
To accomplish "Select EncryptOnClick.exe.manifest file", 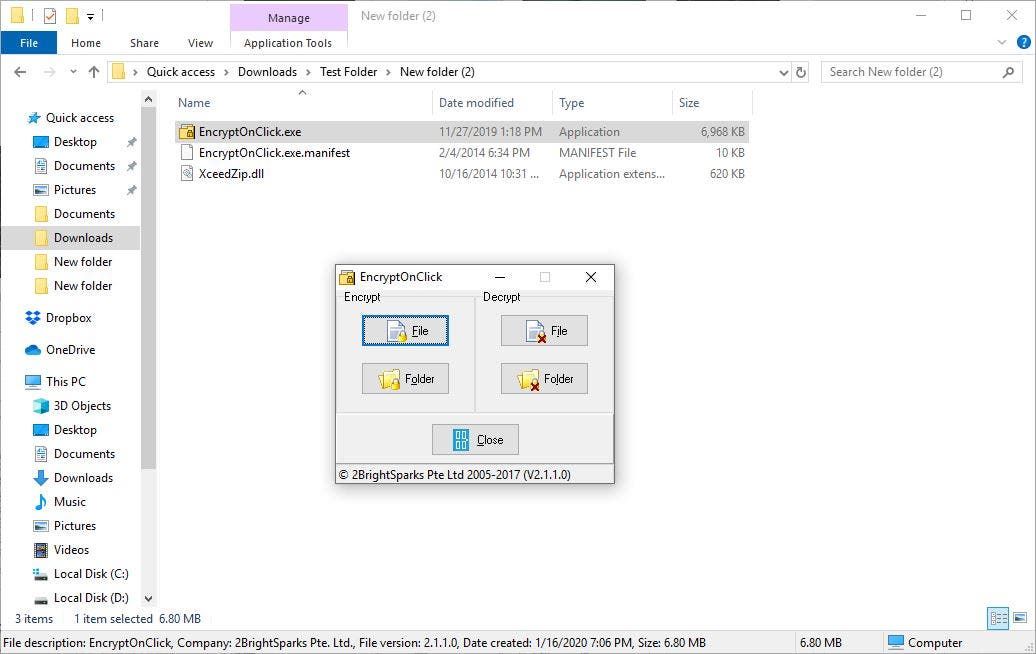I will pos(274,153).
